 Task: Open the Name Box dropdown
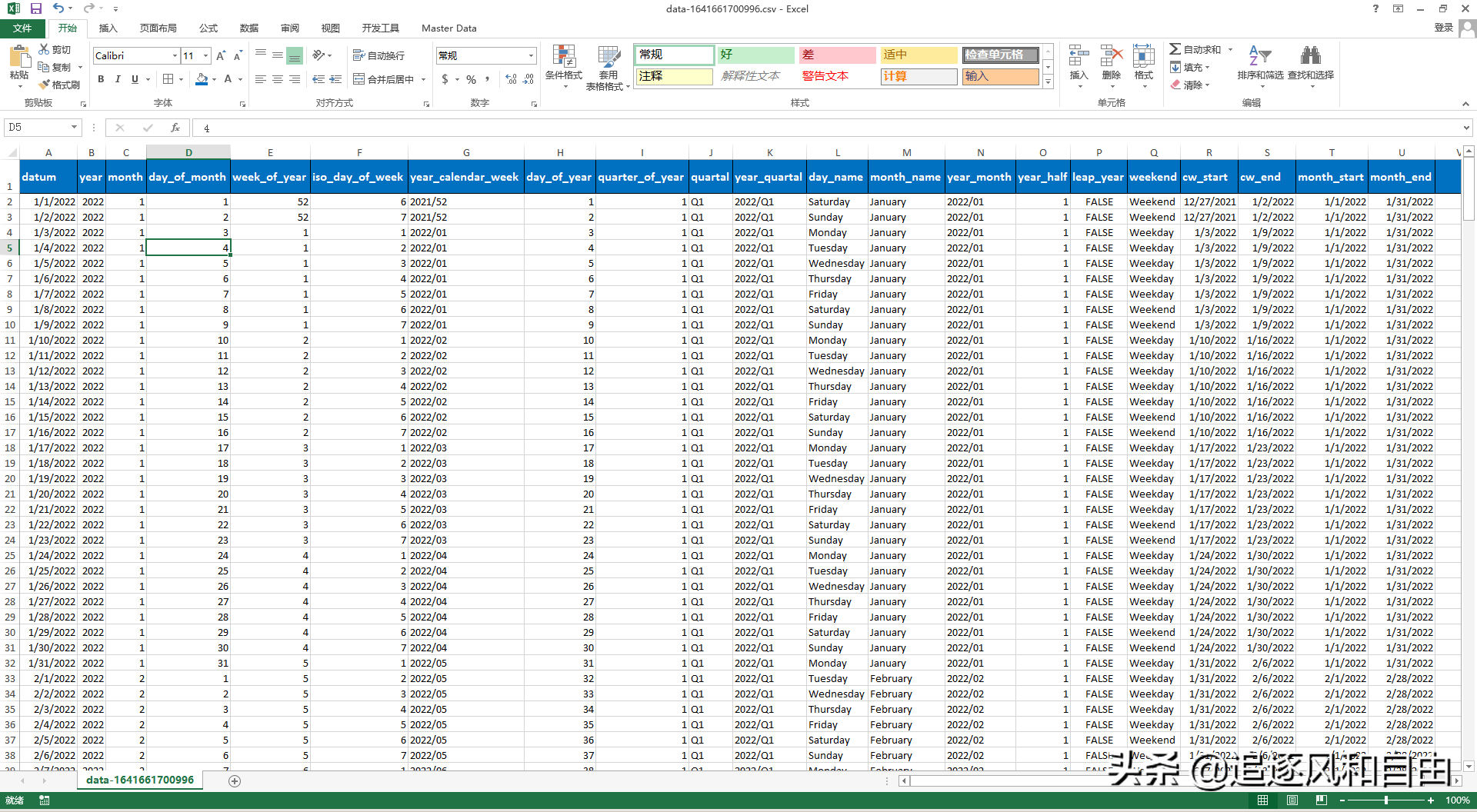click(73, 127)
